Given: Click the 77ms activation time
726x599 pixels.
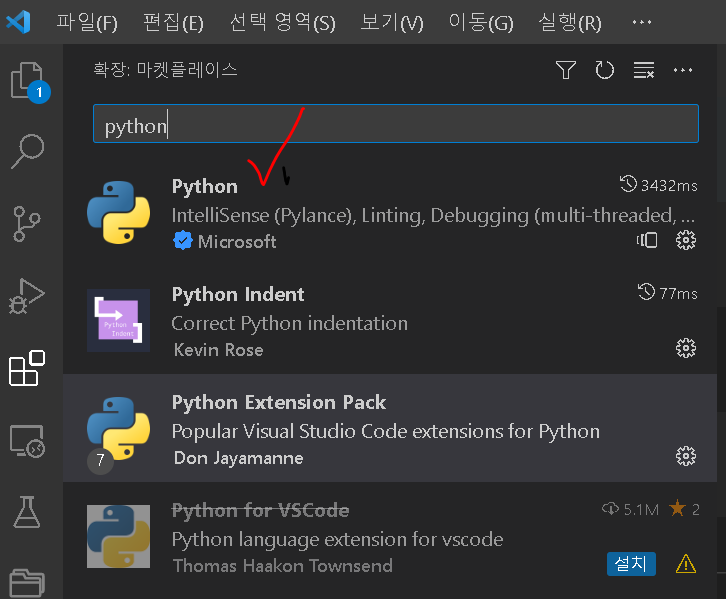Looking at the screenshot, I should point(668,293).
